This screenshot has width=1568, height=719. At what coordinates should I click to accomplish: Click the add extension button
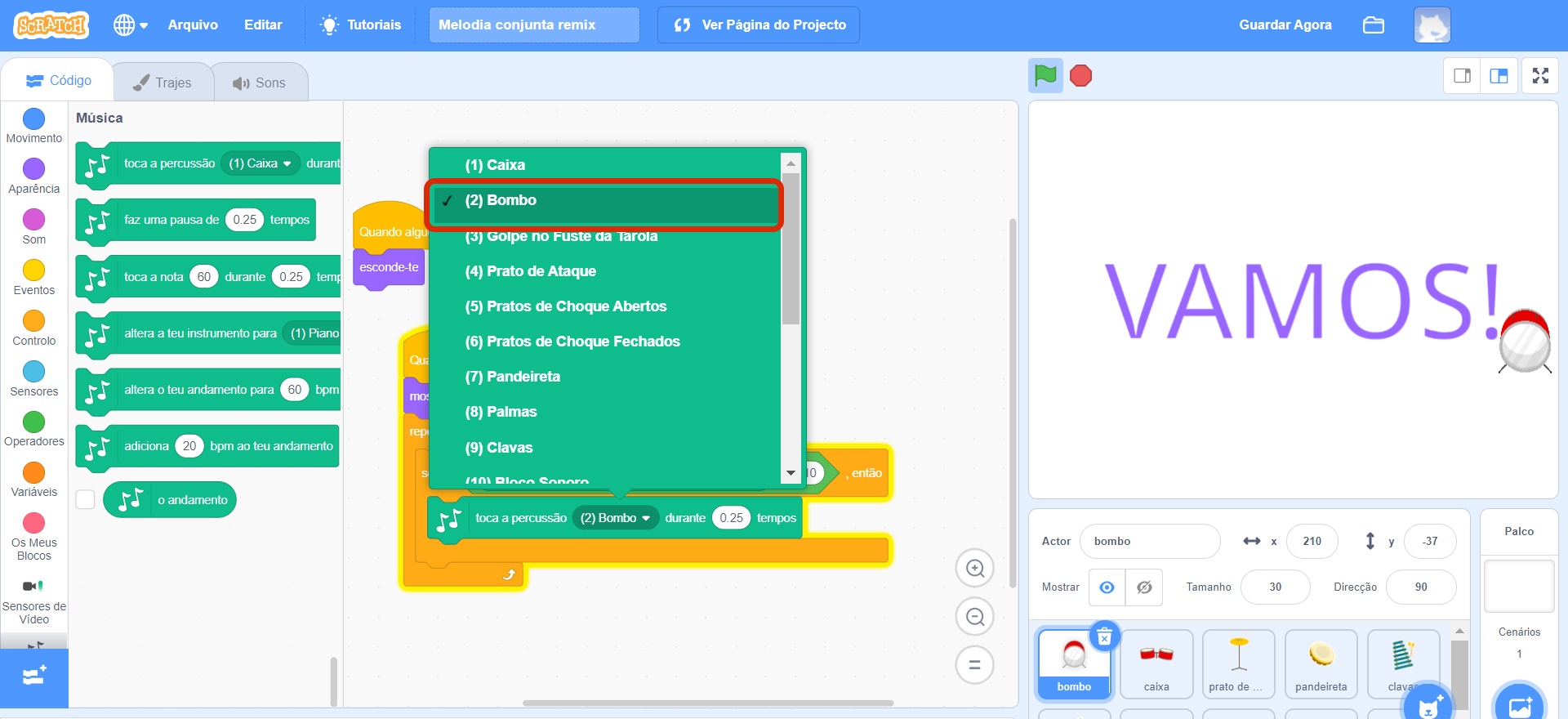[34, 678]
